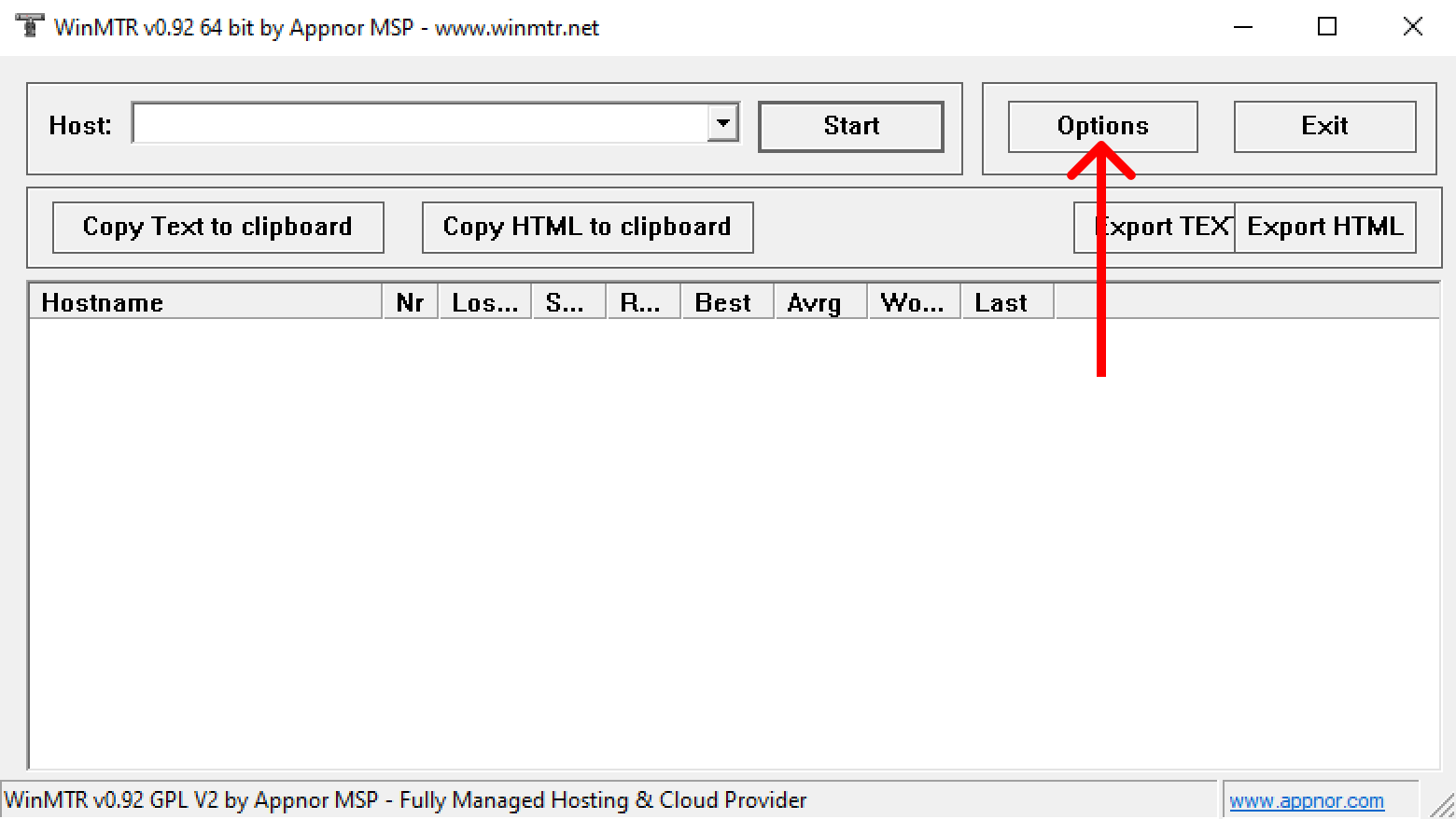Click Copy Text to clipboard
Image resolution: width=1456 pixels, height=819 pixels.
tap(217, 227)
